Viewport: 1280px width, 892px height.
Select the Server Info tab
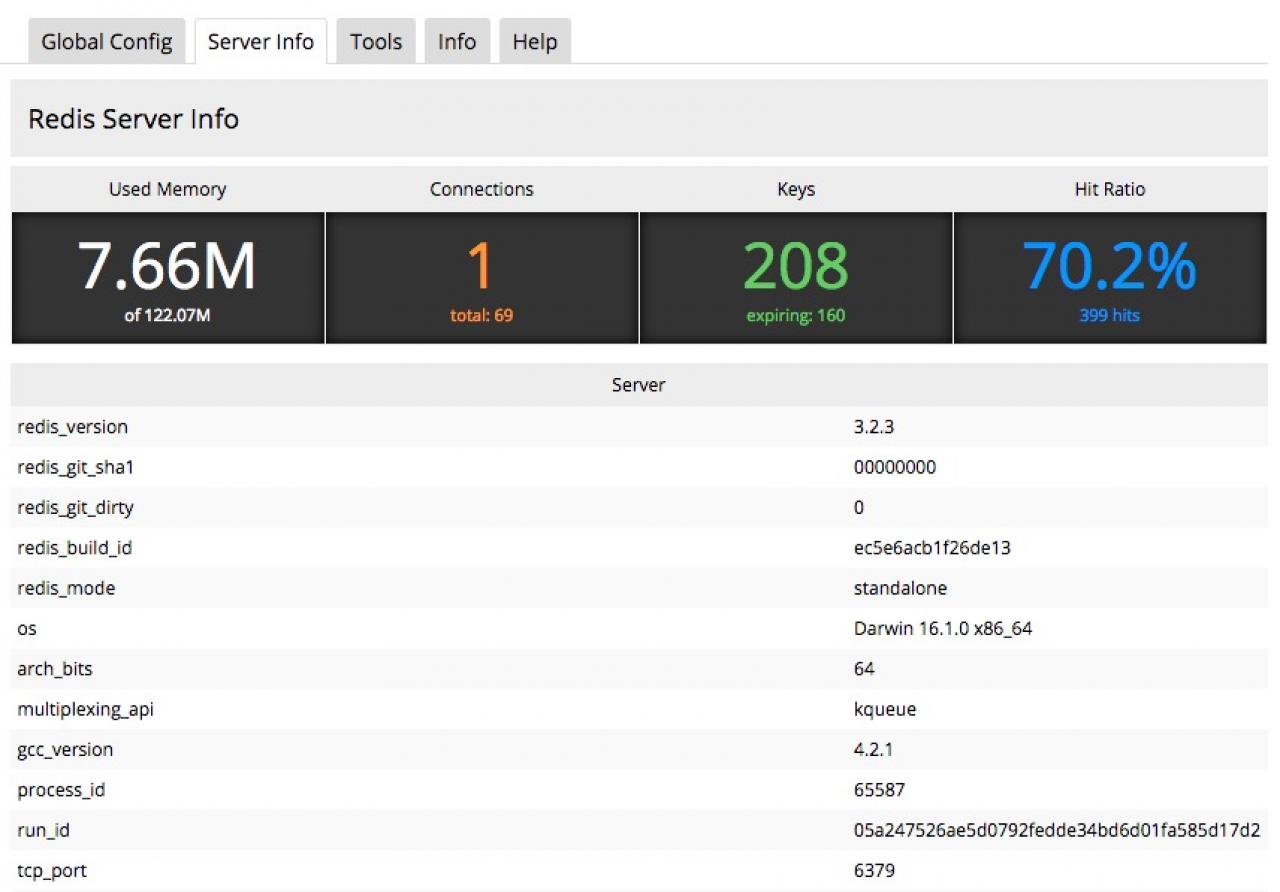point(260,42)
